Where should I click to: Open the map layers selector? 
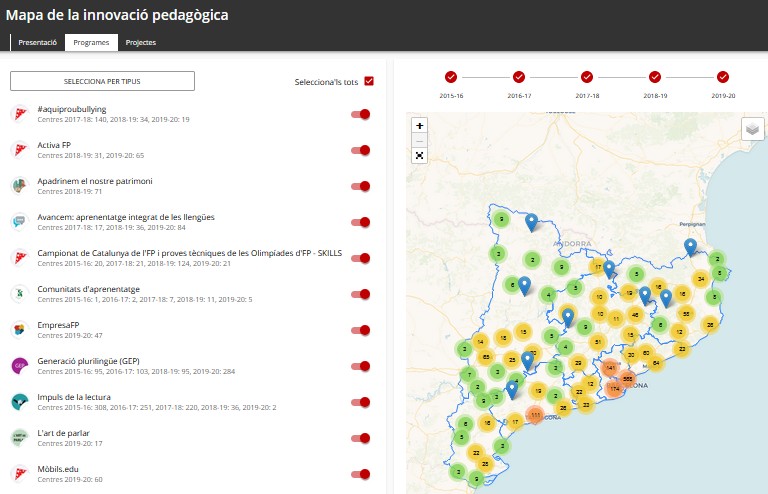pyautogui.click(x=753, y=129)
